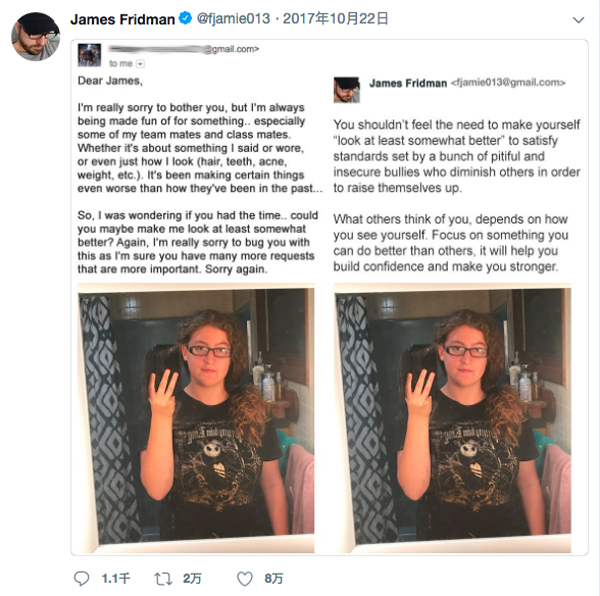Click the 1.1千 reply count
The image size is (600, 596).
tap(116, 578)
